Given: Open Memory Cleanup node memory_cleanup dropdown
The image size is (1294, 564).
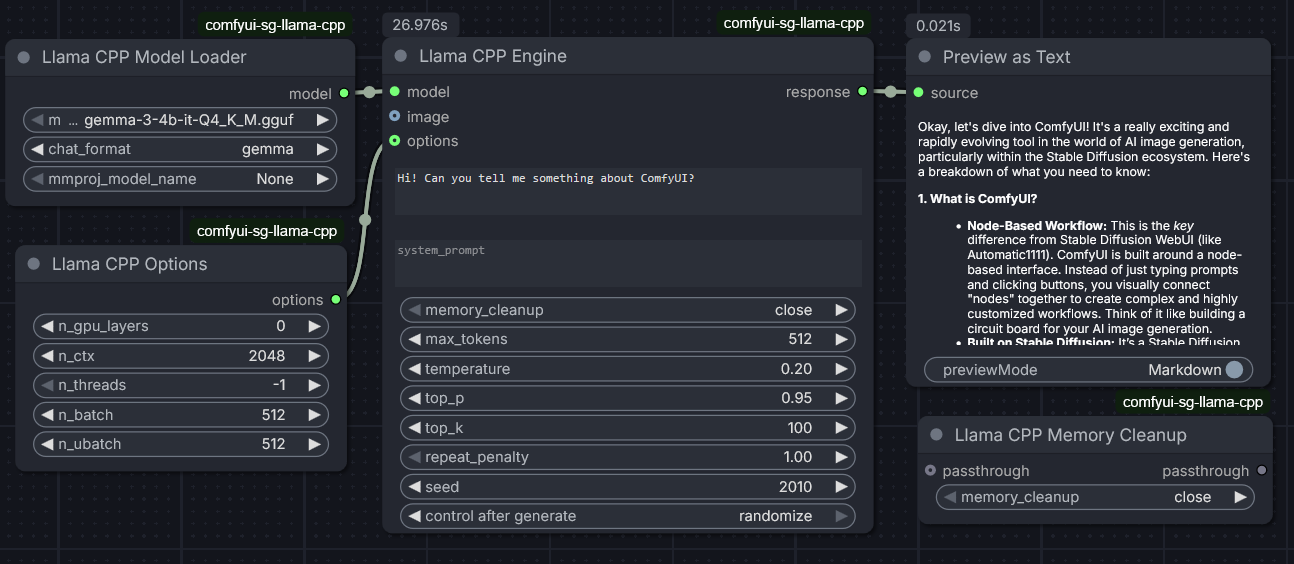Looking at the screenshot, I should [1095, 497].
